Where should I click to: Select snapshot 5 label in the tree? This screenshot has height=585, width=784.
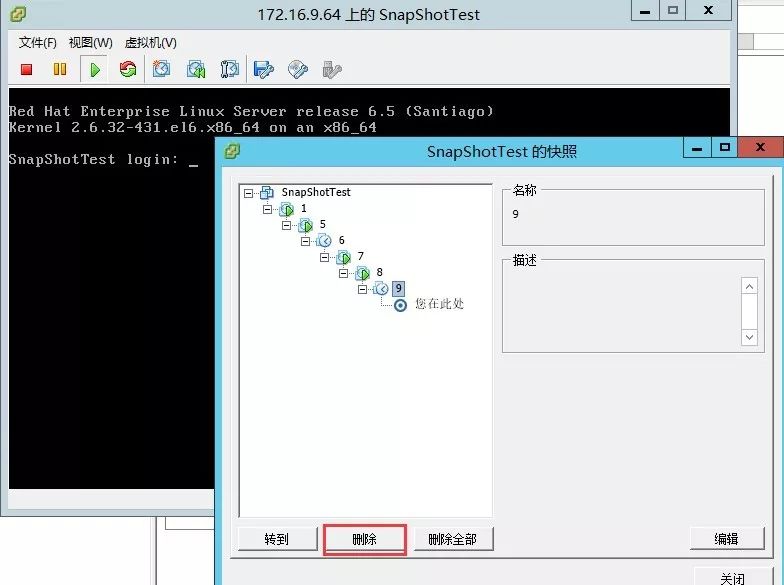pyautogui.click(x=322, y=224)
